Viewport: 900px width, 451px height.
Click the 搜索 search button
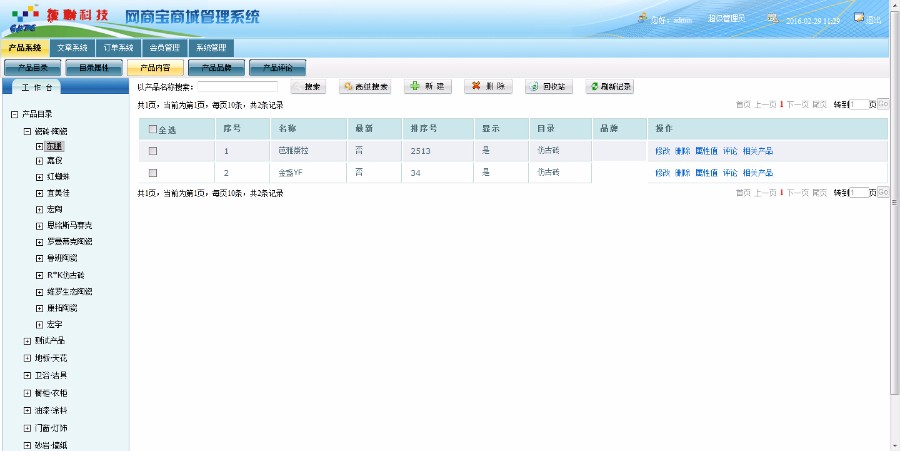(308, 87)
